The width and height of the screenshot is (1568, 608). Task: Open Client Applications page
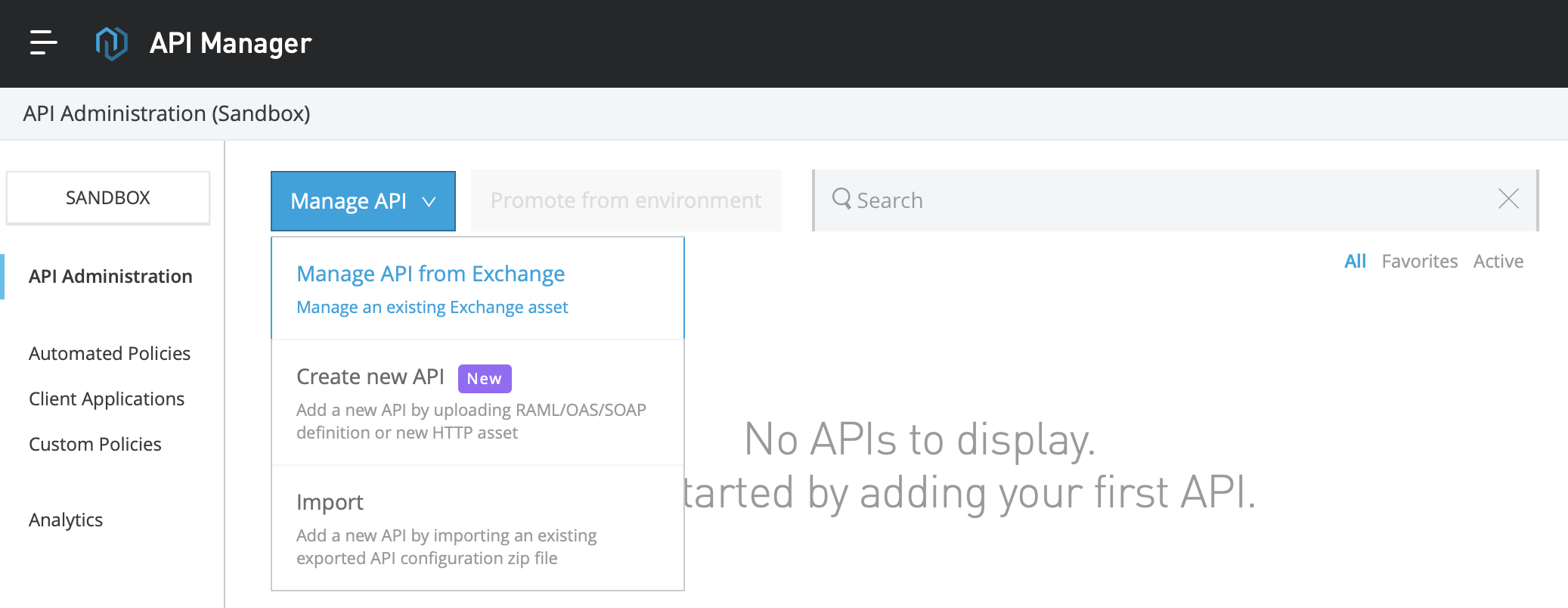107,399
